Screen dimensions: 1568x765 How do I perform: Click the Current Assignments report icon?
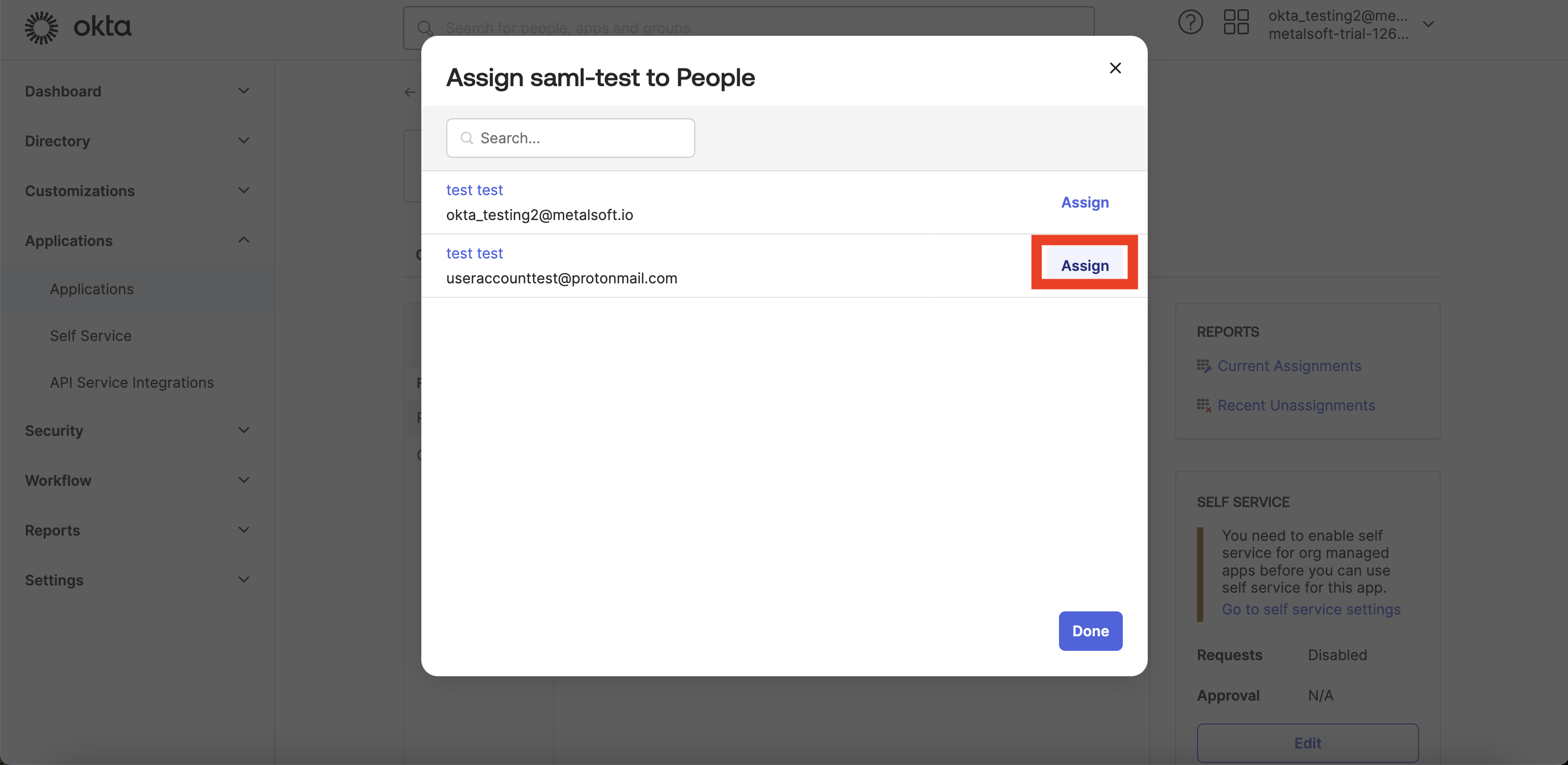pyautogui.click(x=1203, y=366)
